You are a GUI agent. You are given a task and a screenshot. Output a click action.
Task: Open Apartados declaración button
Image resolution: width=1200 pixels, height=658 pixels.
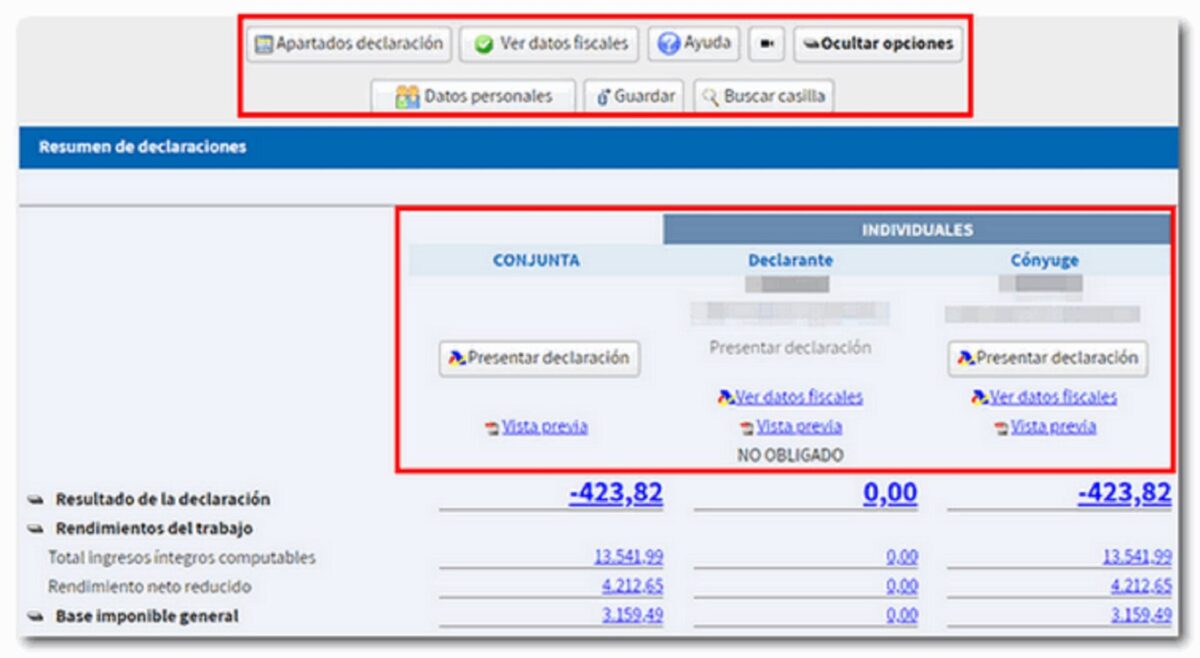(350, 44)
